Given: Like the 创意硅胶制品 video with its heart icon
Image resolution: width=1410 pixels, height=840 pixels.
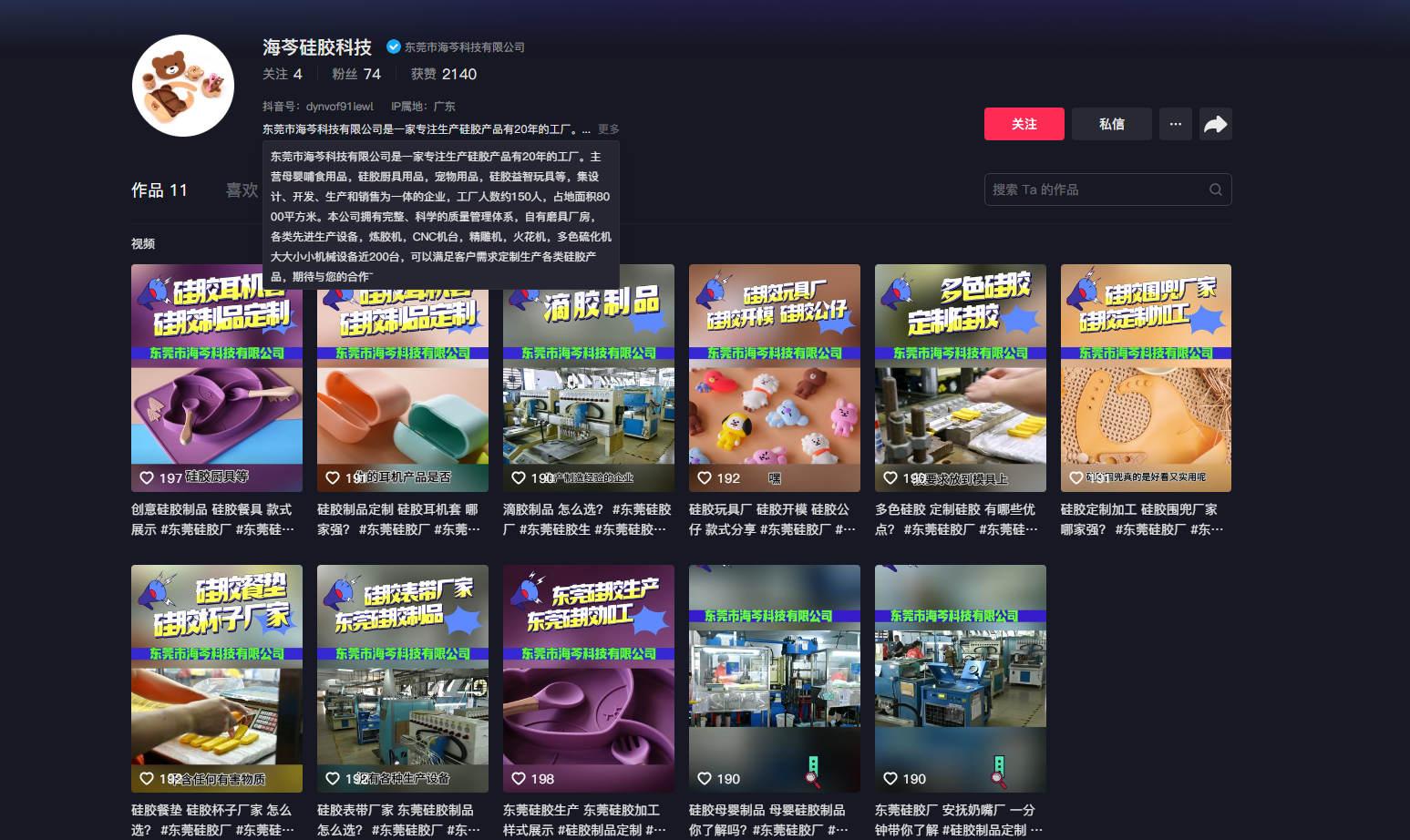Looking at the screenshot, I should (146, 476).
